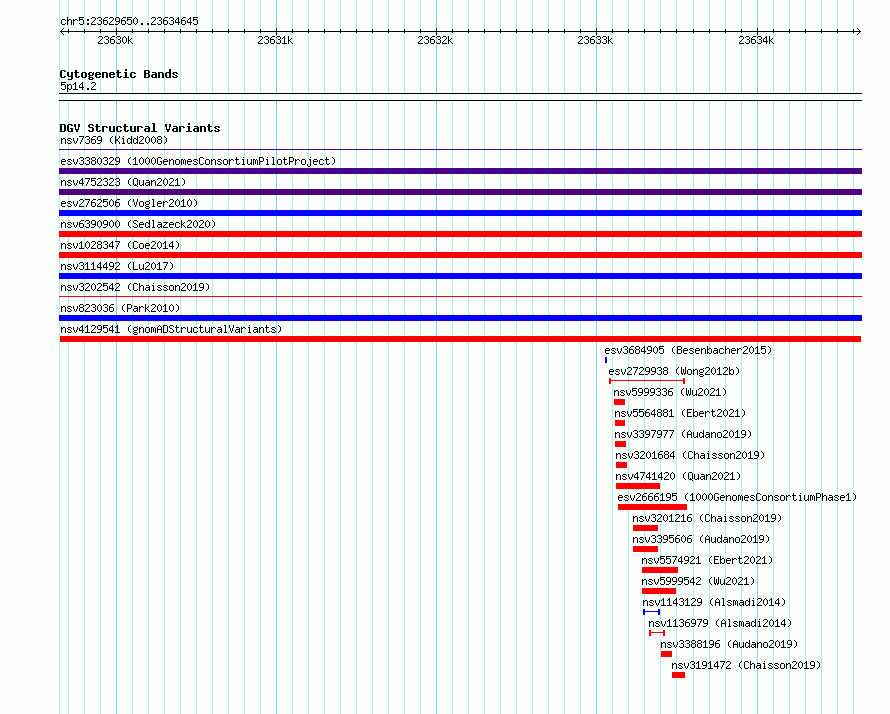890x714 pixels.
Task: Open the esv2666195 1000GenomesConsortiumPhase1 label
Action: (737, 497)
